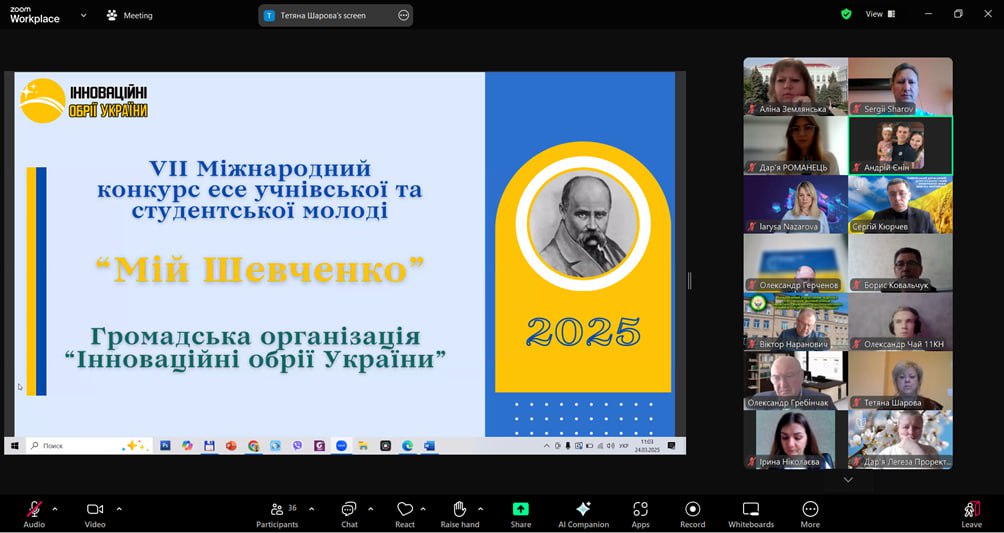Show more participants with down chevron
The image size is (1004, 533).
click(x=848, y=480)
